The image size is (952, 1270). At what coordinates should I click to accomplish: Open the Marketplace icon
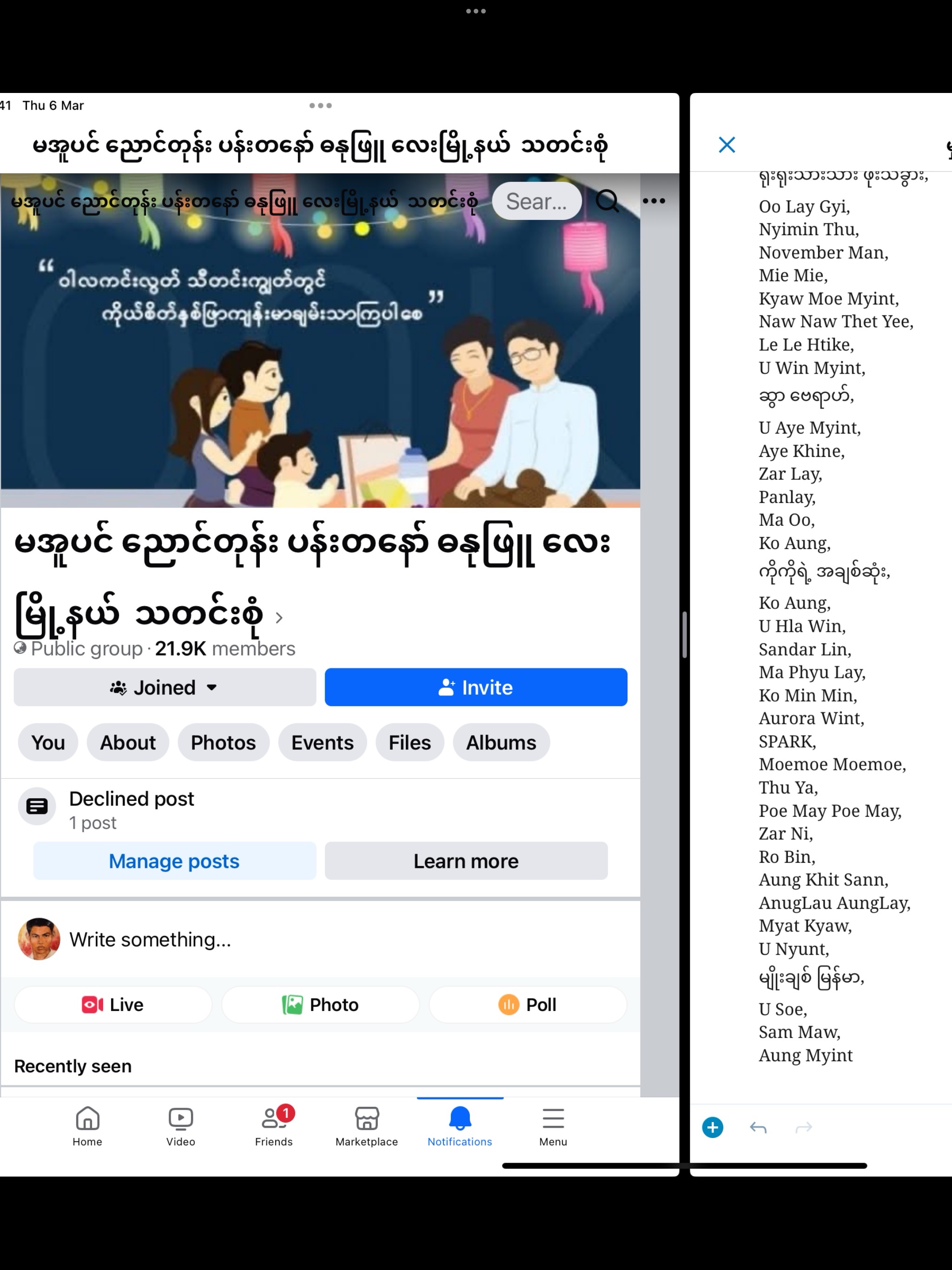pyautogui.click(x=367, y=1118)
